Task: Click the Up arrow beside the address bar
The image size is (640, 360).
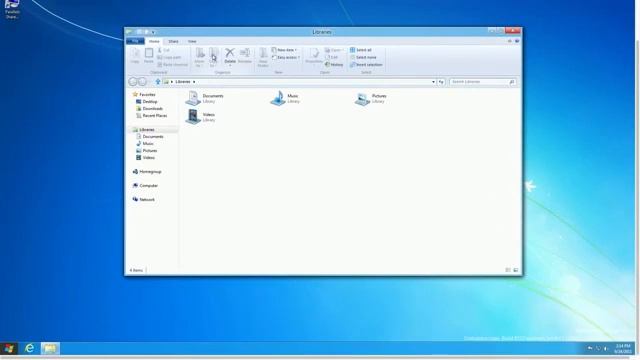Action: [158, 82]
